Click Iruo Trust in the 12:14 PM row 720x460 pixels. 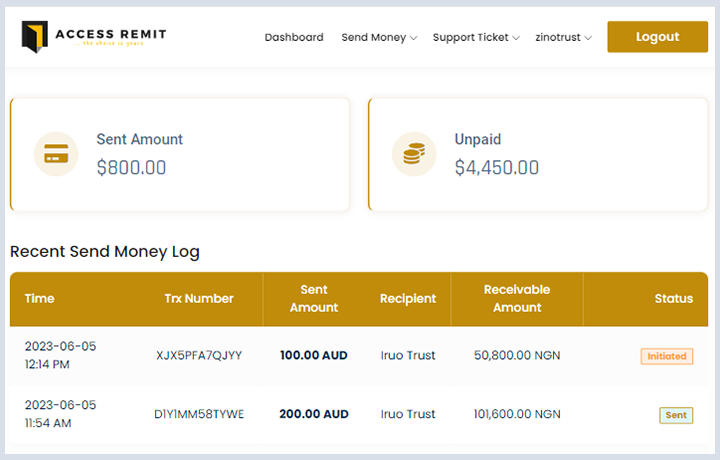pyautogui.click(x=408, y=355)
